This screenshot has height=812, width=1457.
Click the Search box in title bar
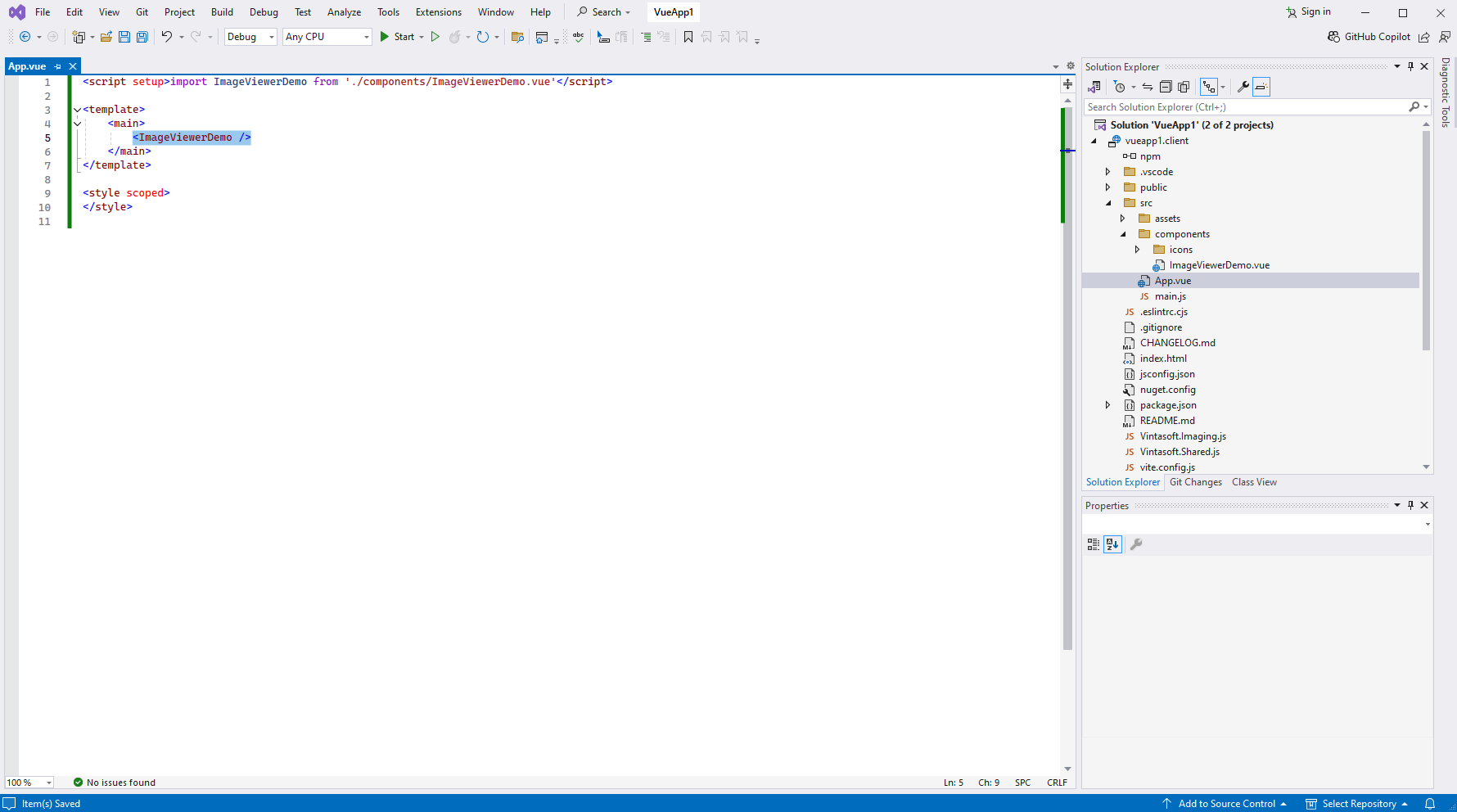pos(604,12)
